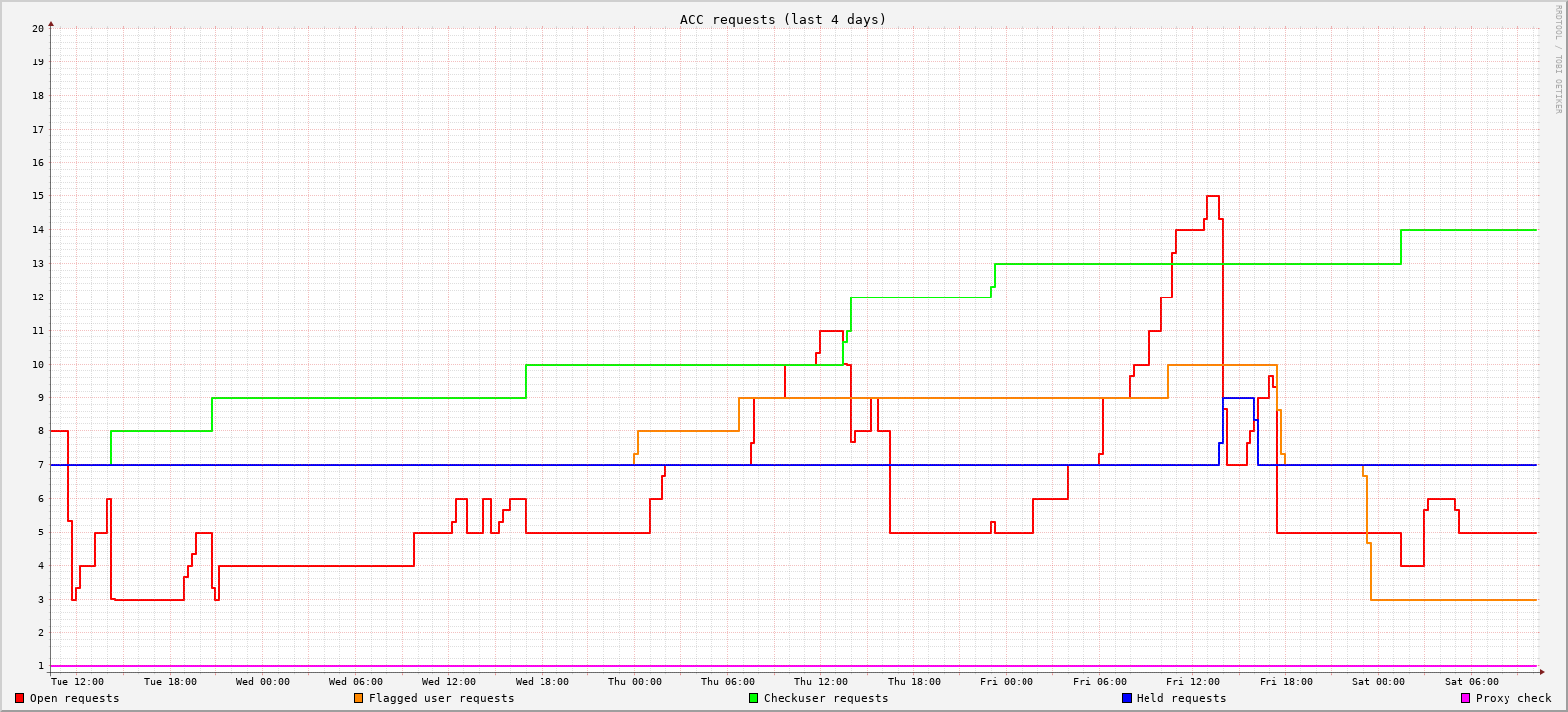Select the "Proxy check" legend label

(1513, 698)
